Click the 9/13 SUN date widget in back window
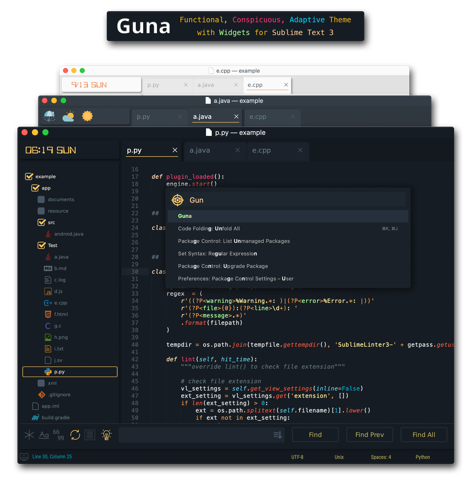 click(89, 85)
